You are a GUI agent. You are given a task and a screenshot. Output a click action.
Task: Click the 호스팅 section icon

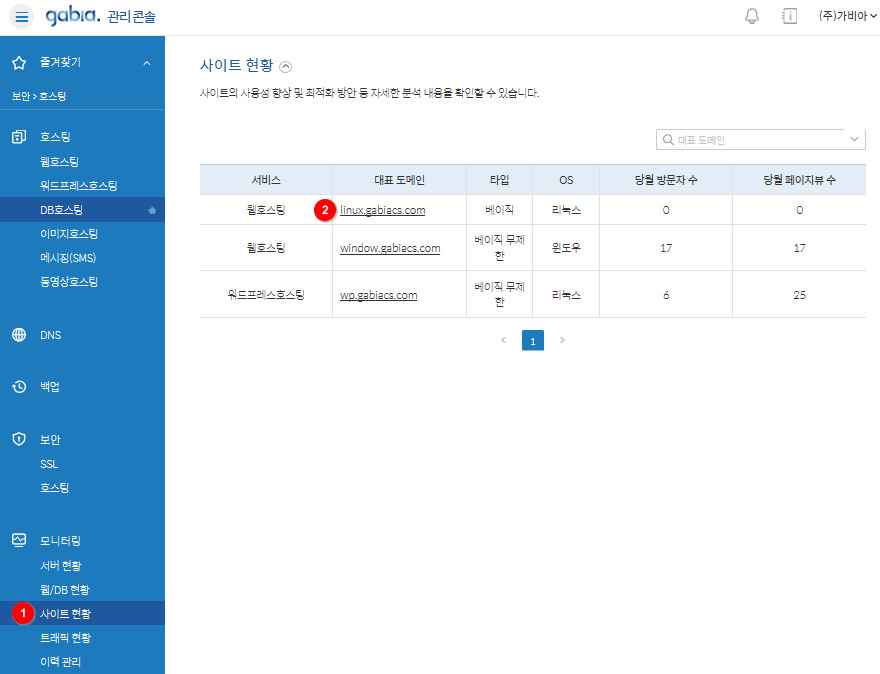pos(19,137)
